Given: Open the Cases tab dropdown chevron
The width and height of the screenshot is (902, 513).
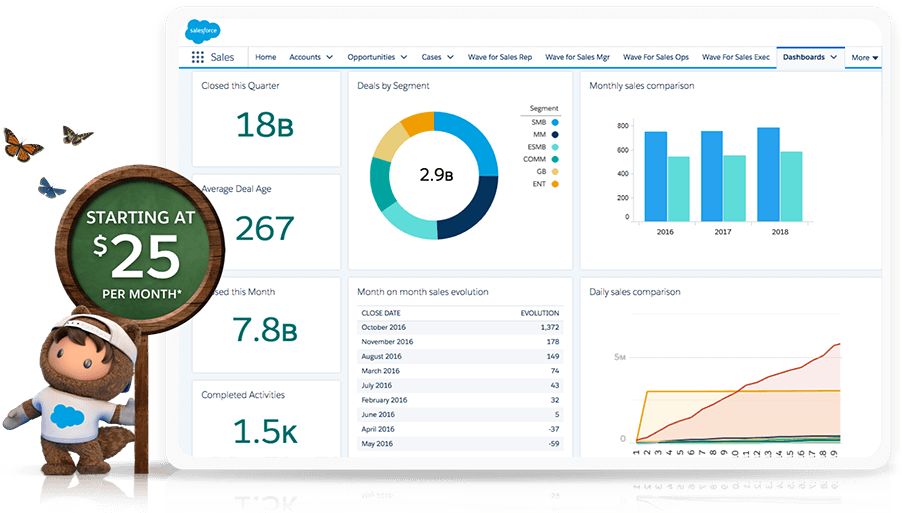Looking at the screenshot, I should [450, 57].
